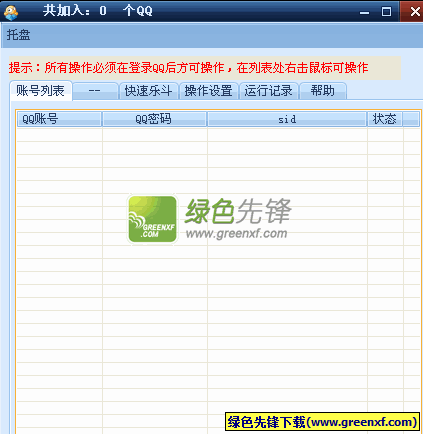Open the 快速乐斗 tab
This screenshot has height=434, width=423.
pos(148,91)
